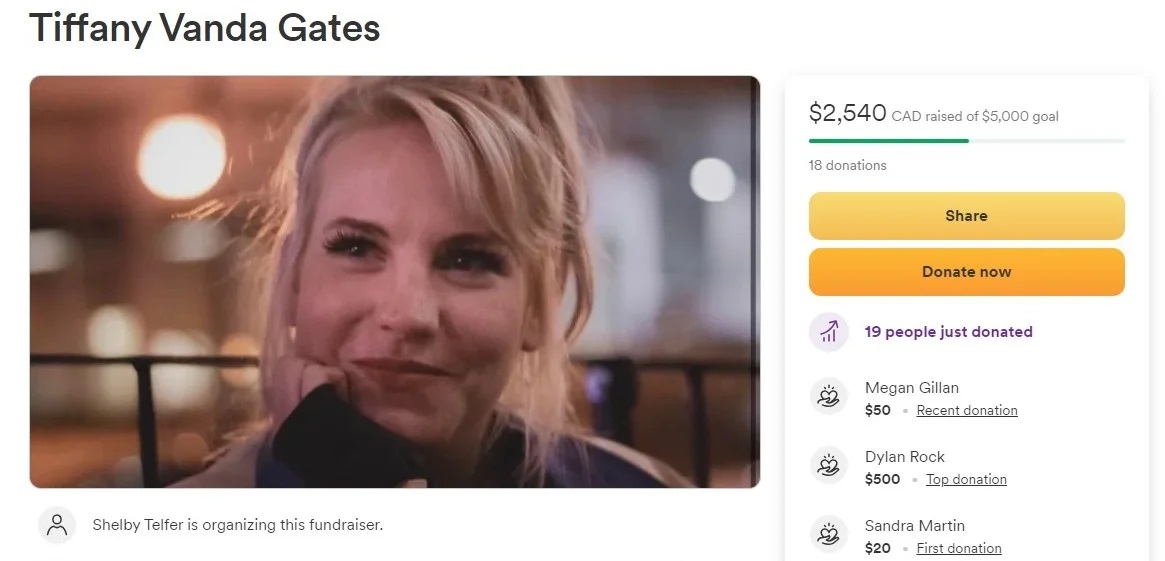Click the 19 people just donated text
Screen dimensions: 1165x561
coord(949,332)
